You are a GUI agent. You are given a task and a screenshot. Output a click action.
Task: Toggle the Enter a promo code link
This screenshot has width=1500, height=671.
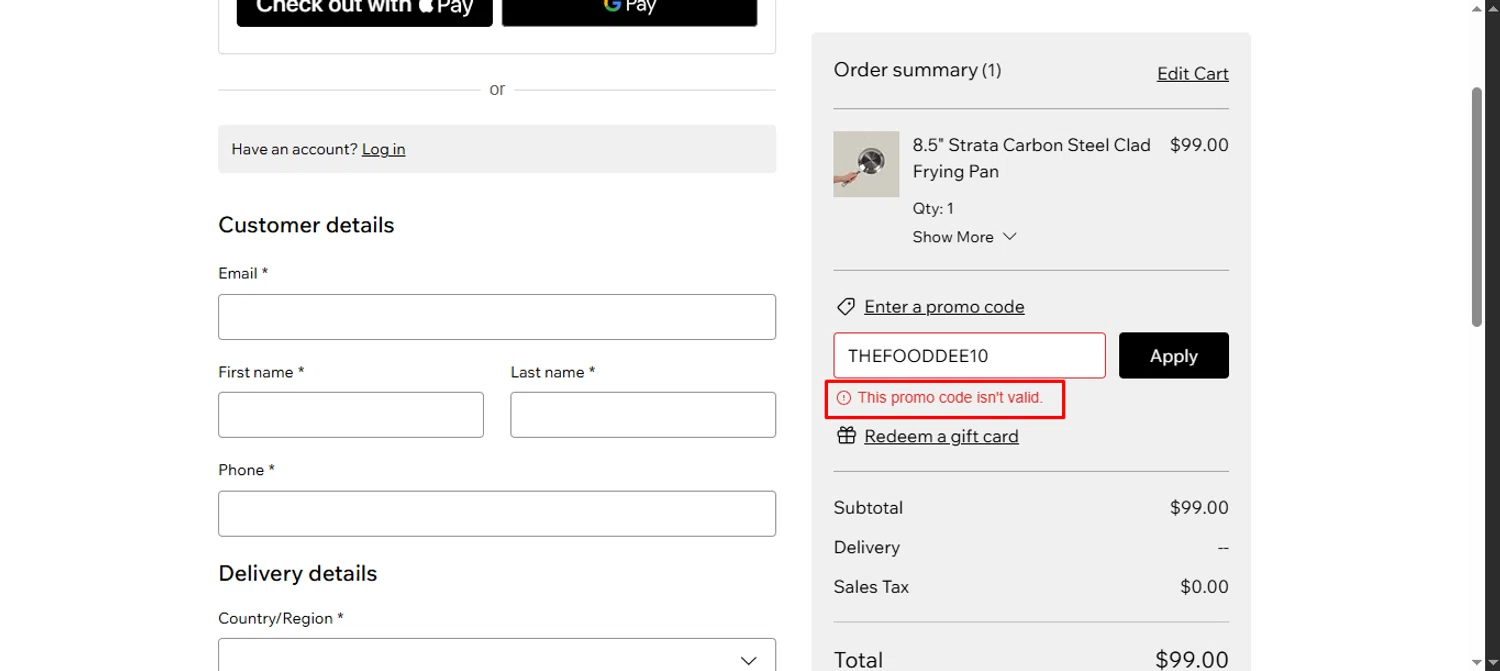944,307
